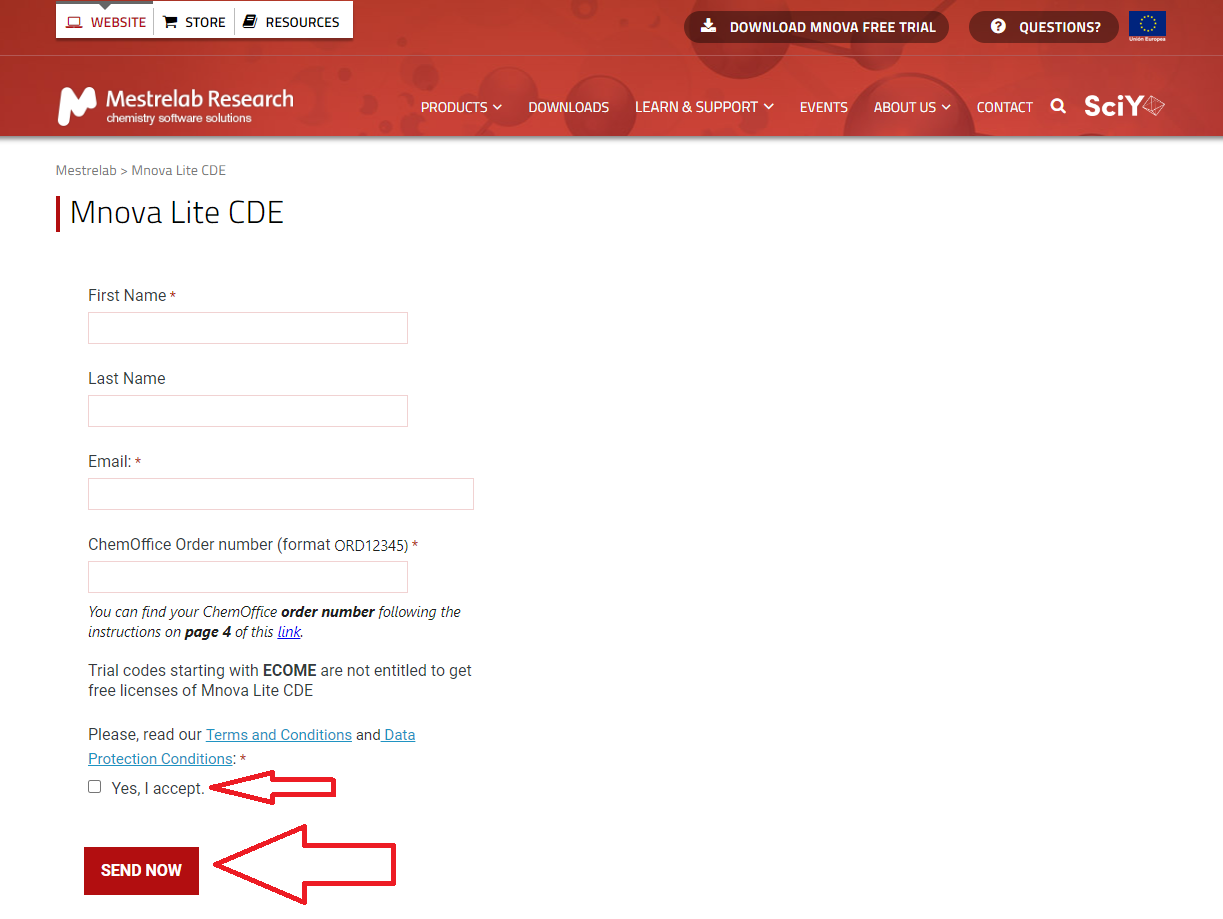Click the SciY logo
The height and width of the screenshot is (919, 1223).
[1124, 106]
